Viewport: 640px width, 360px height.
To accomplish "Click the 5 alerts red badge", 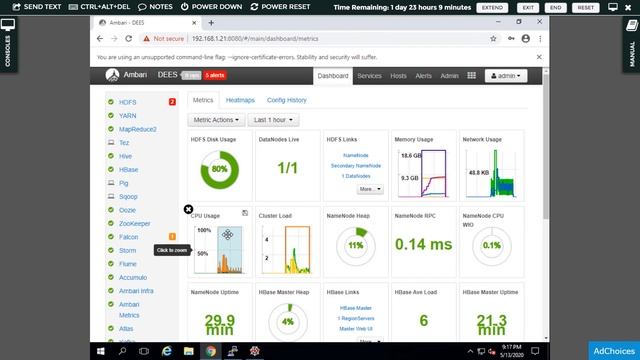I will 215,75.
